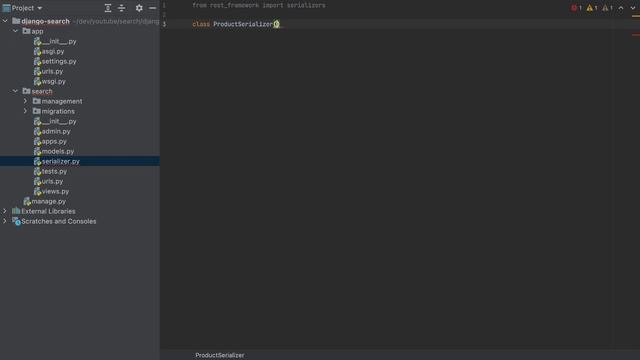
Task: Open tests.py file
Action: pos(54,171)
